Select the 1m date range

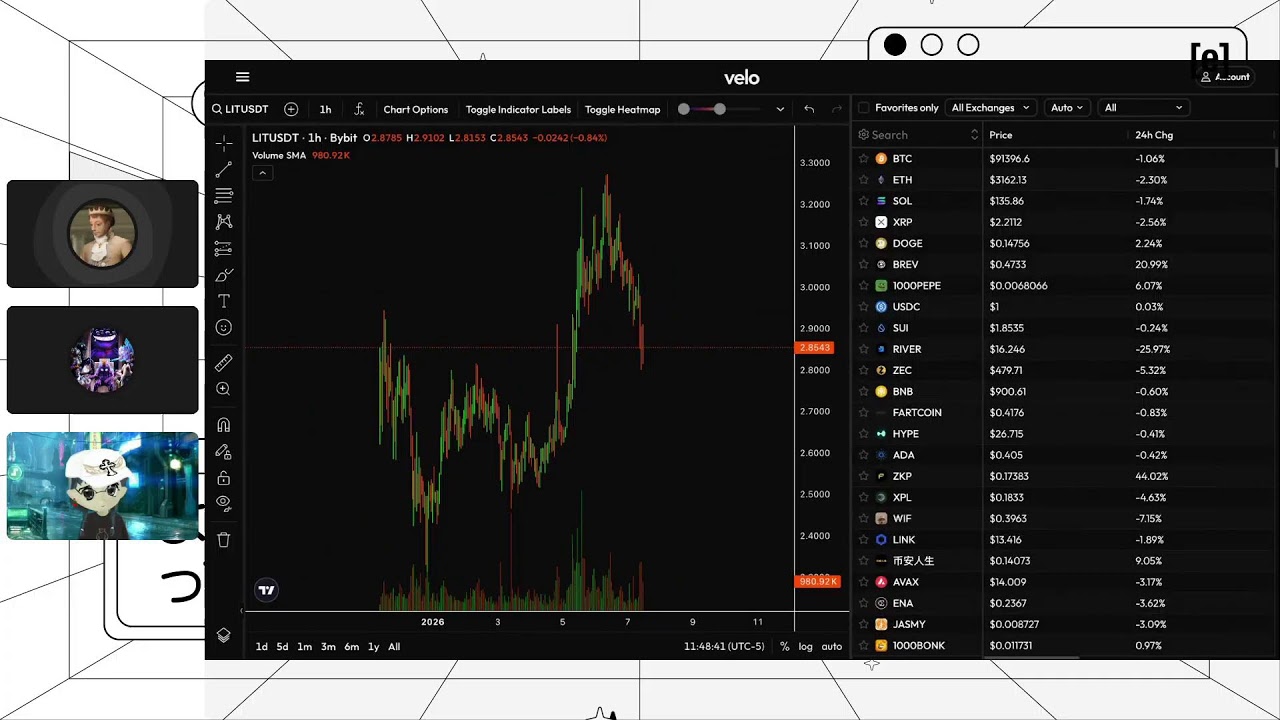(x=305, y=647)
